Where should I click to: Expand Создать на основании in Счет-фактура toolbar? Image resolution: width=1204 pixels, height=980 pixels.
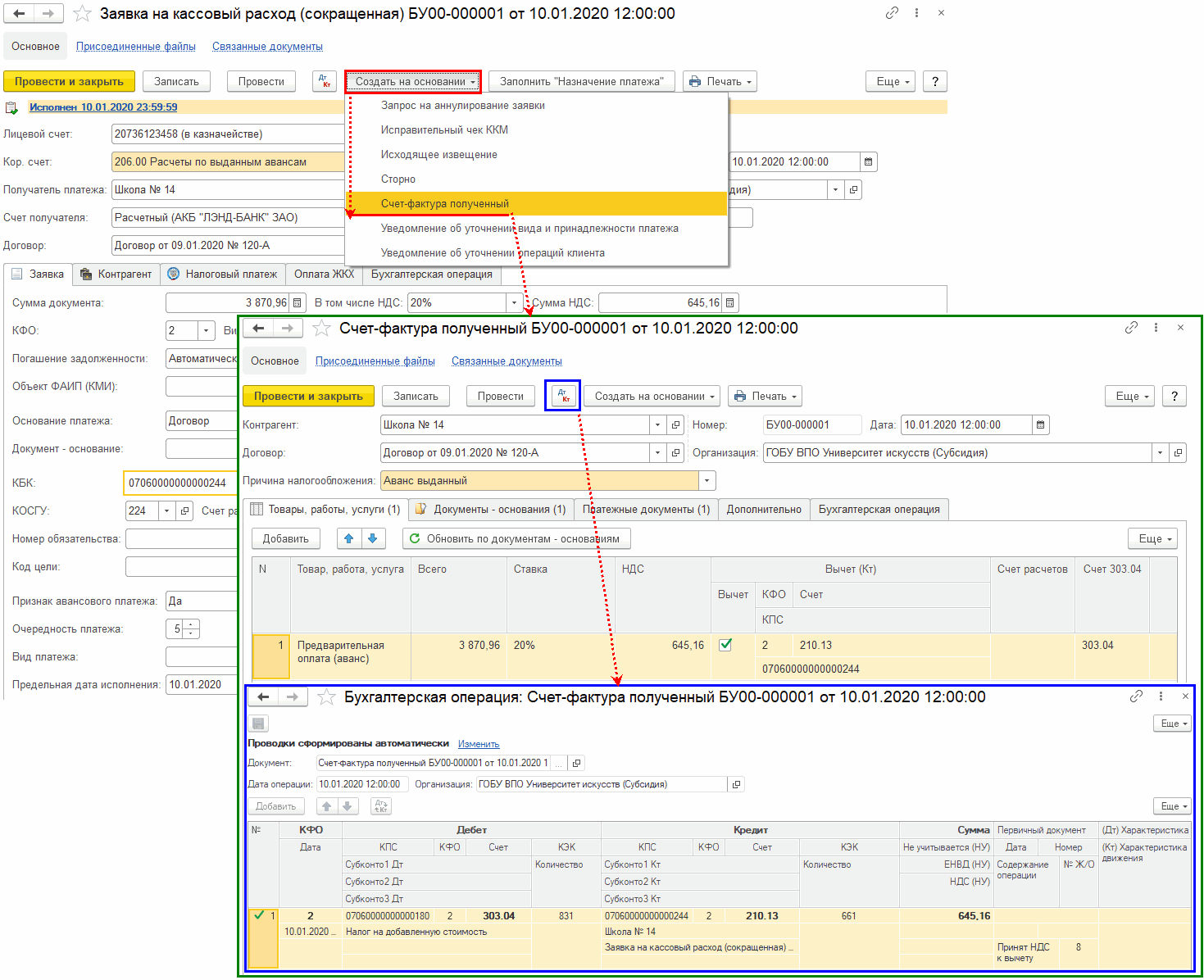[x=652, y=396]
